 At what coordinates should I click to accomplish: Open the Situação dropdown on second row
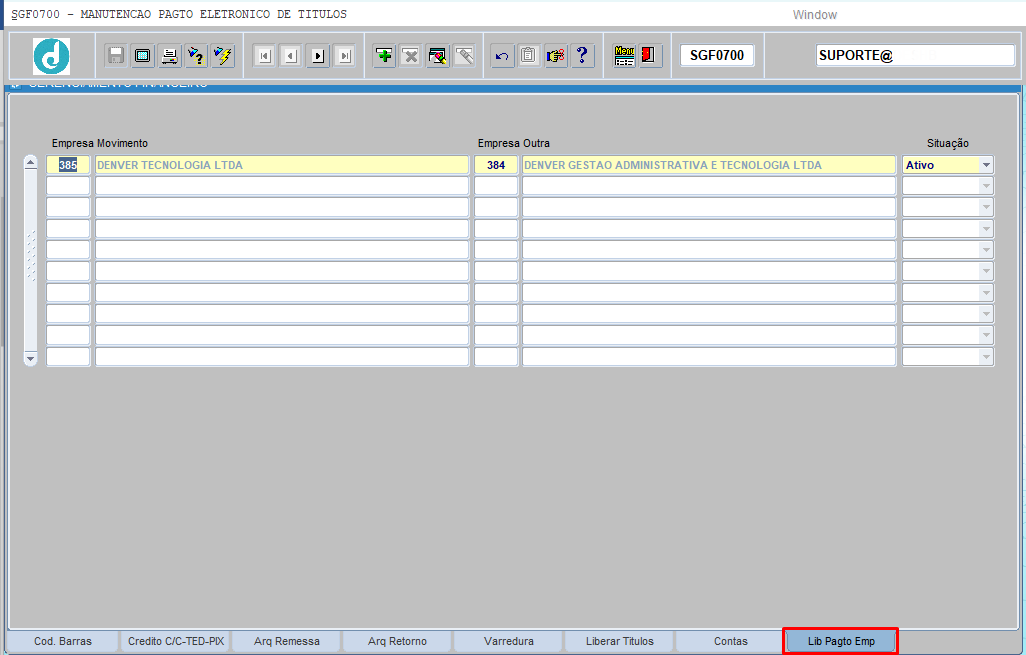(986, 186)
